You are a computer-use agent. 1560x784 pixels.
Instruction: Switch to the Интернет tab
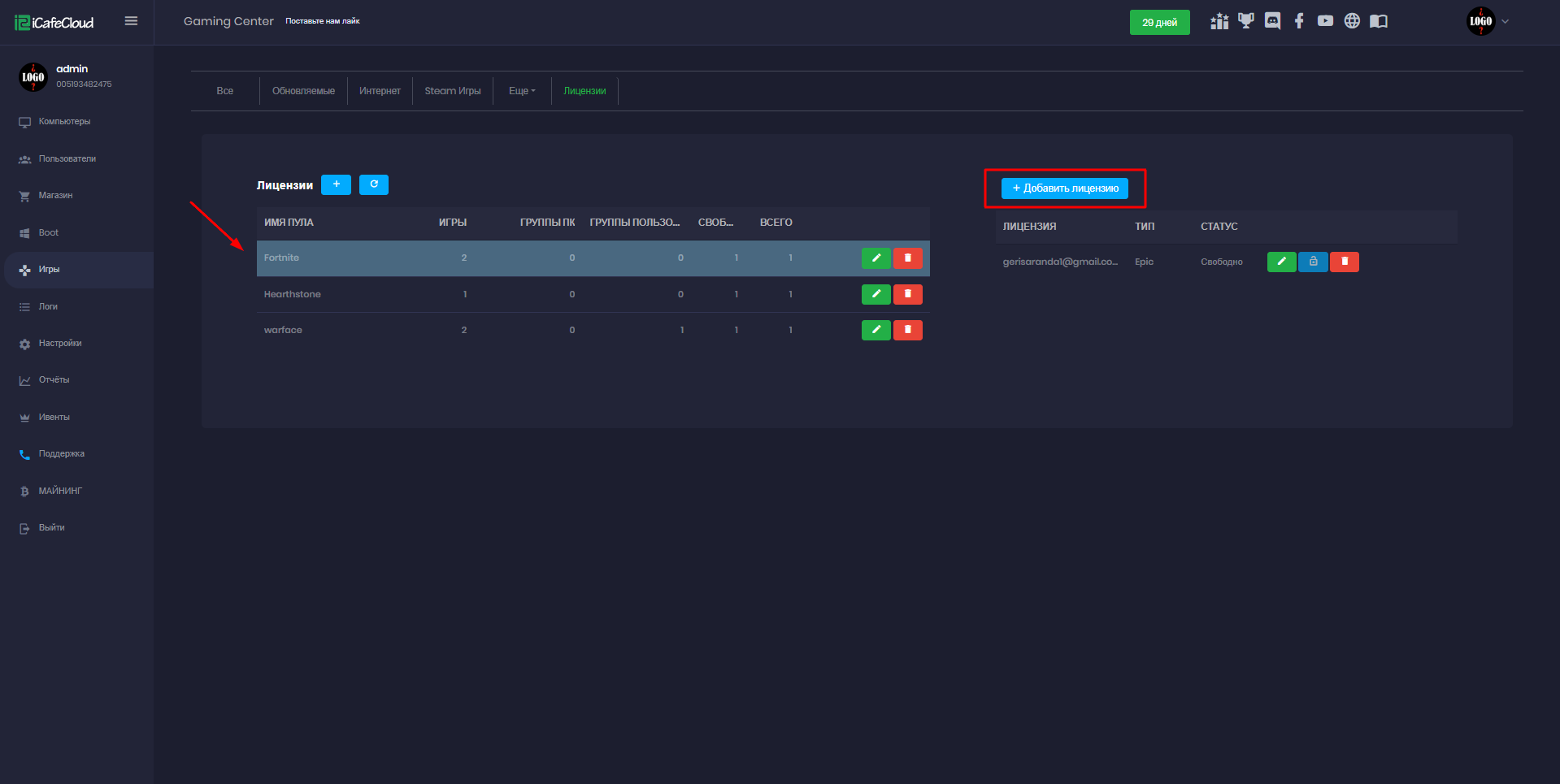tap(380, 91)
